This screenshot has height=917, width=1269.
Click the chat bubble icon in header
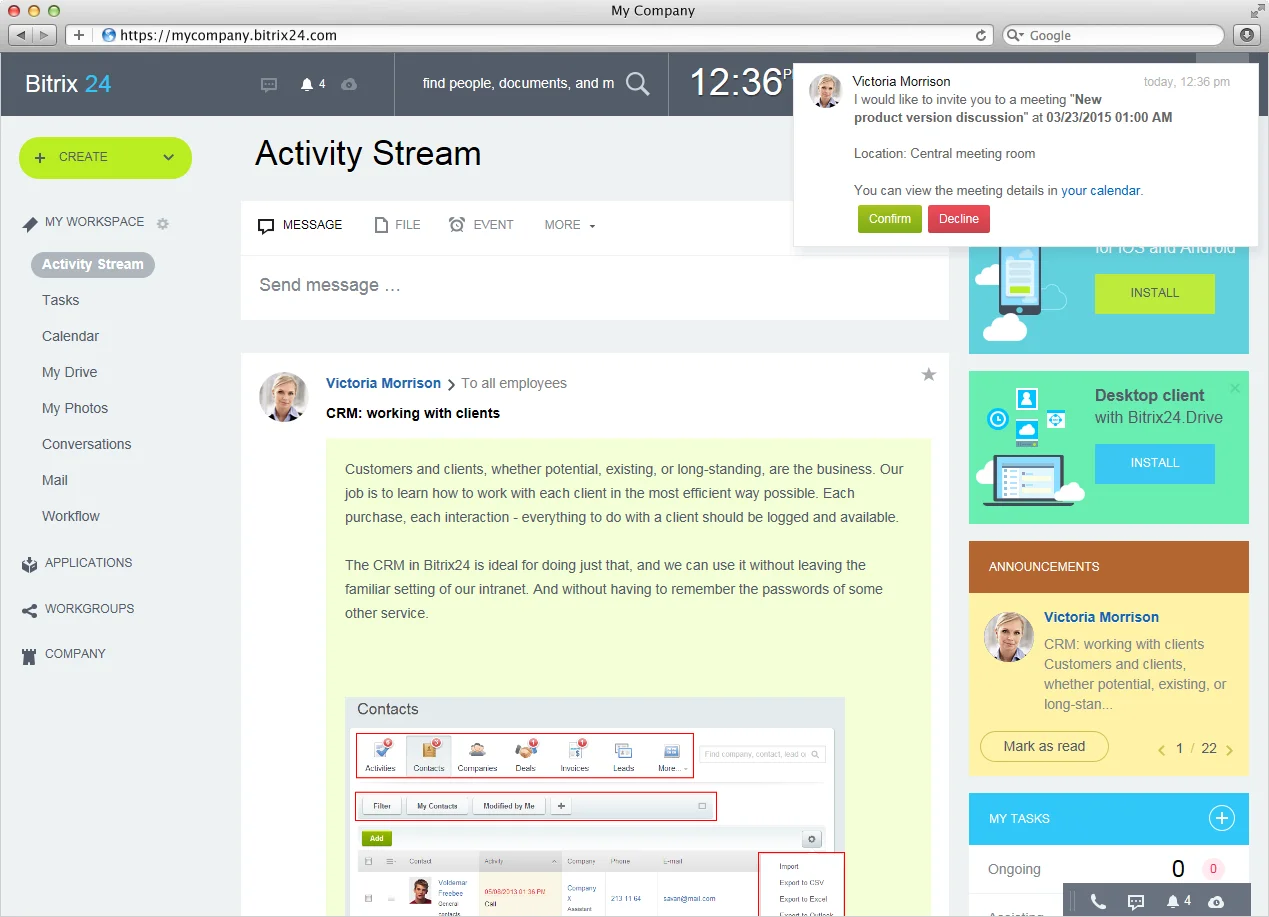coord(269,85)
